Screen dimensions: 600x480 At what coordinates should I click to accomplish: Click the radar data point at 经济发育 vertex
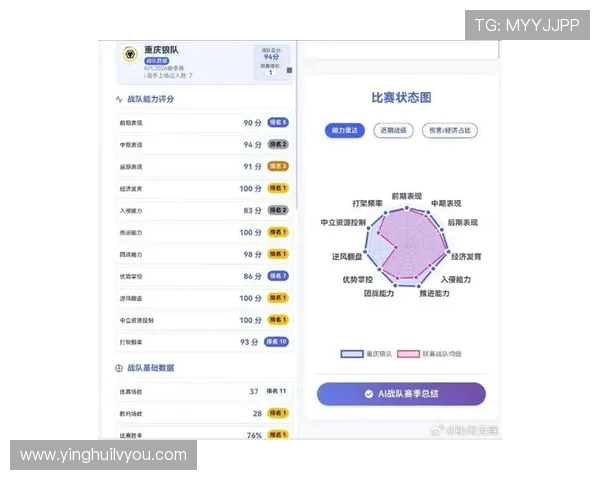point(449,251)
